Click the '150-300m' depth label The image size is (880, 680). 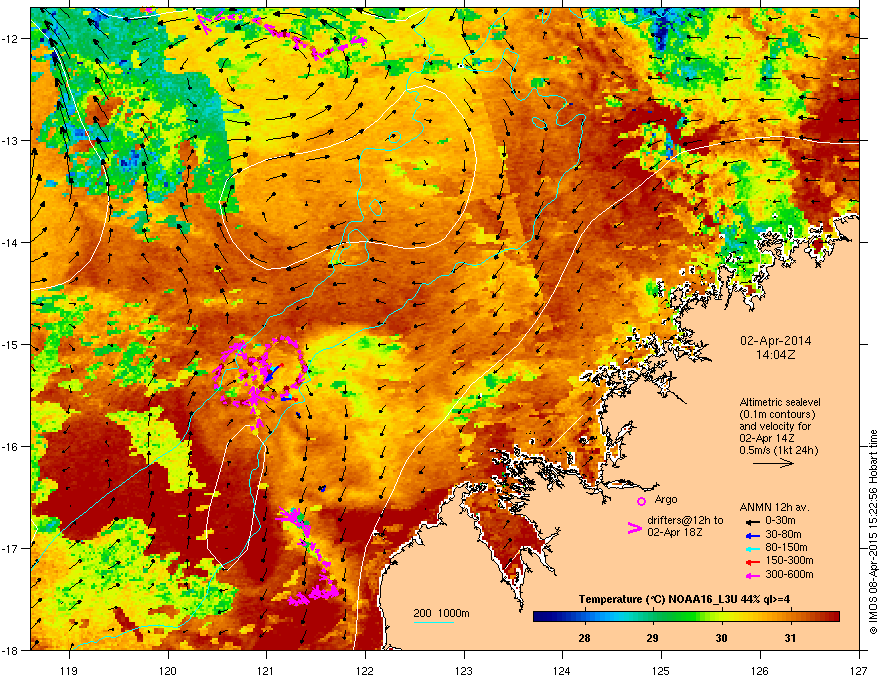pyautogui.click(x=789, y=560)
